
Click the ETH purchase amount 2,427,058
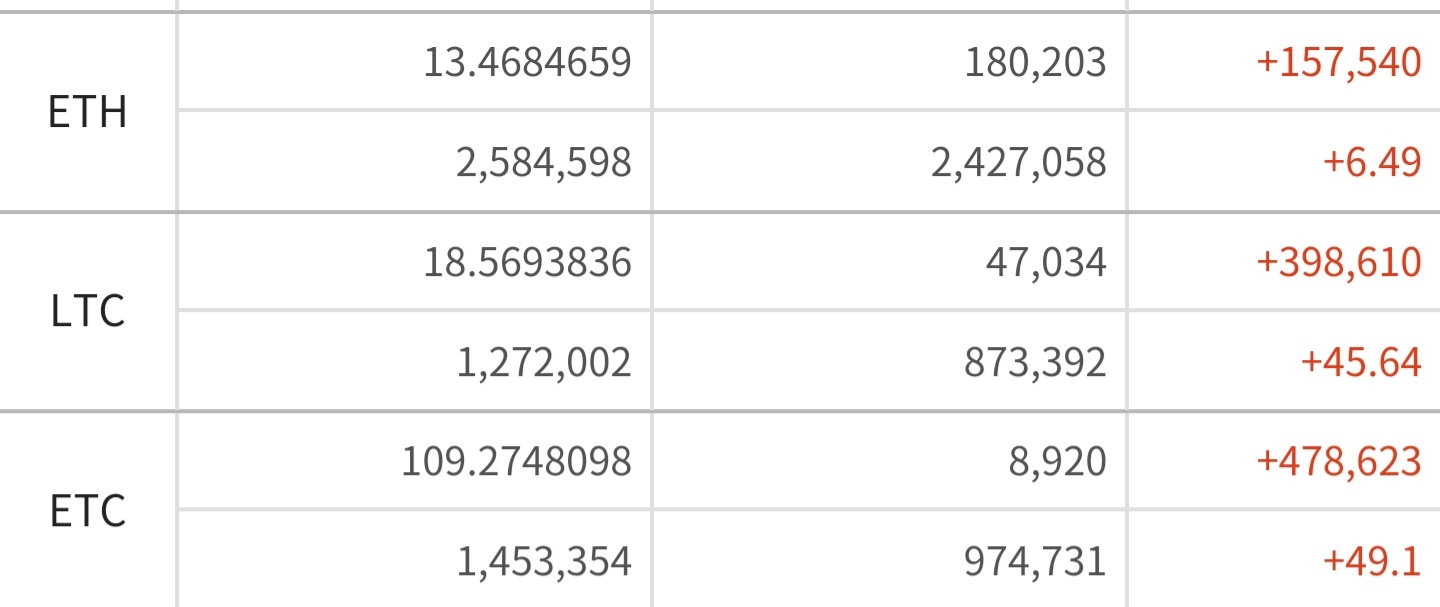pos(1019,163)
